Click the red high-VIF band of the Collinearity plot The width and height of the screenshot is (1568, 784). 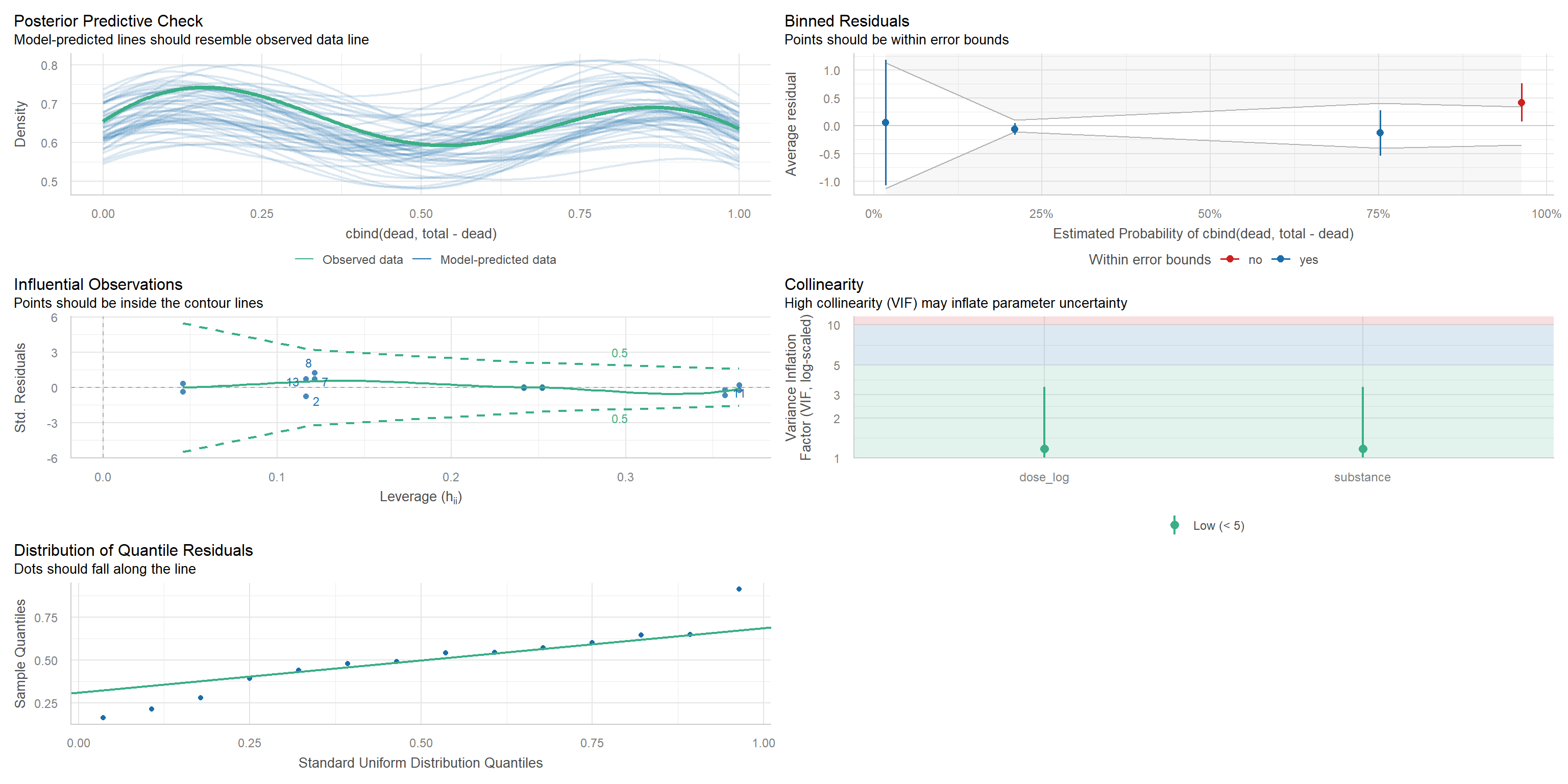tap(1203, 320)
